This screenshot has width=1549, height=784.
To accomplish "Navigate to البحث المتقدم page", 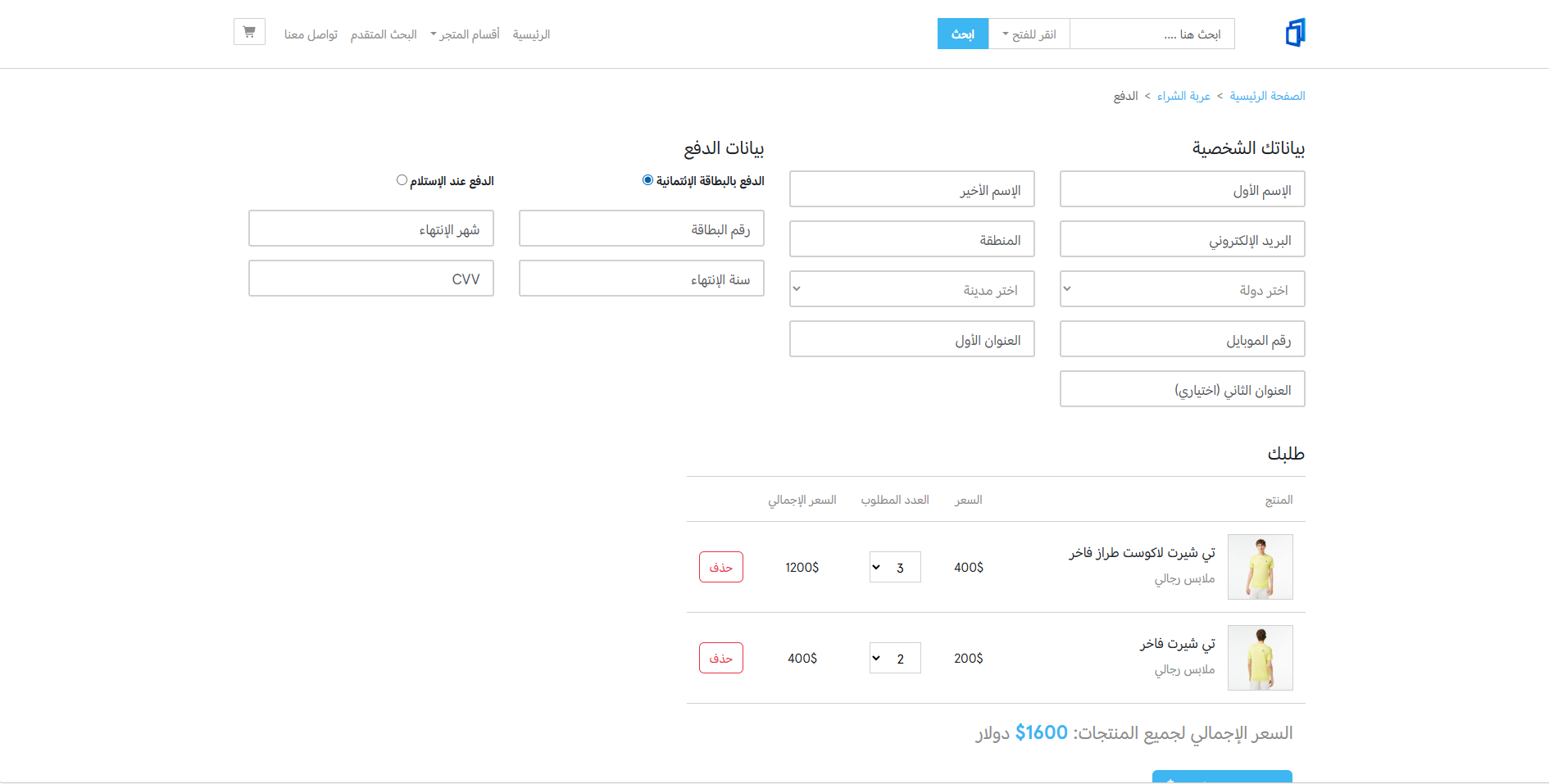I will [383, 34].
